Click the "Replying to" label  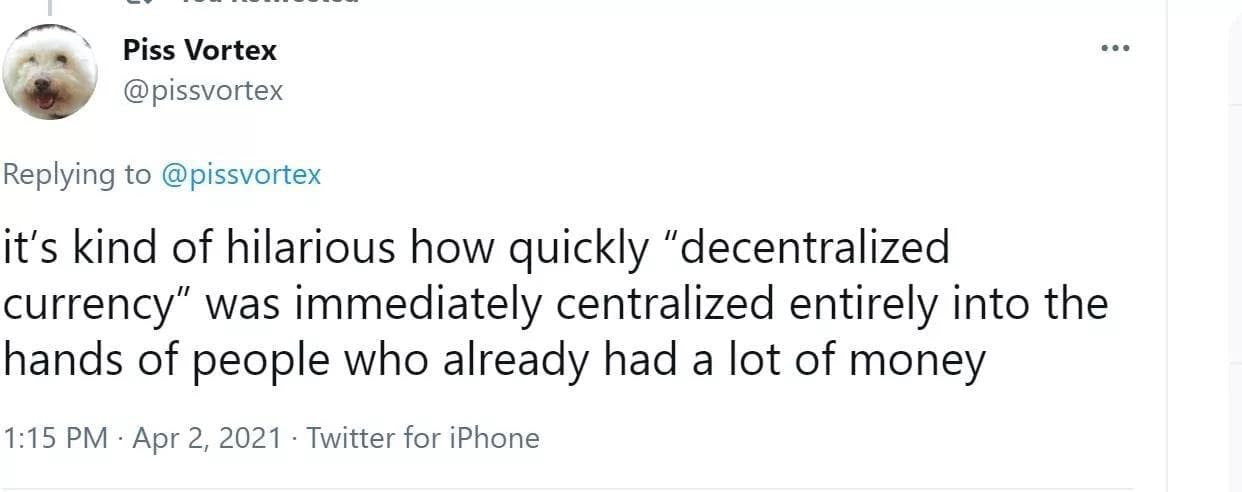tap(77, 174)
